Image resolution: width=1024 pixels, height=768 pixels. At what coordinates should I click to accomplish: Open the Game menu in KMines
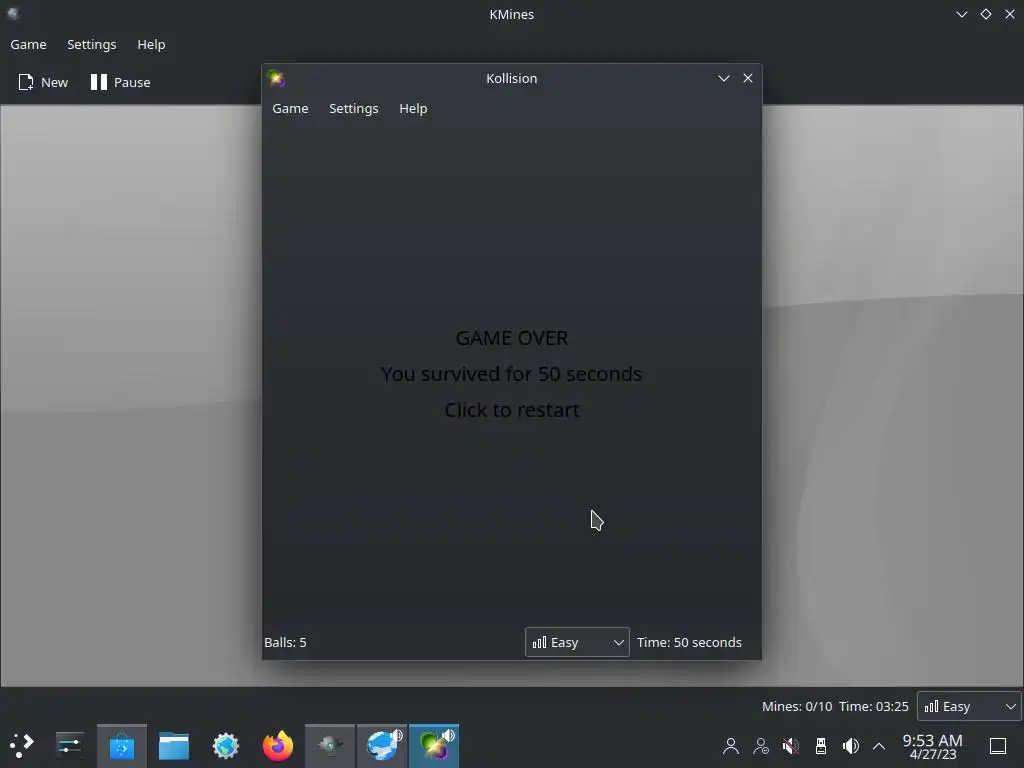coord(28,44)
